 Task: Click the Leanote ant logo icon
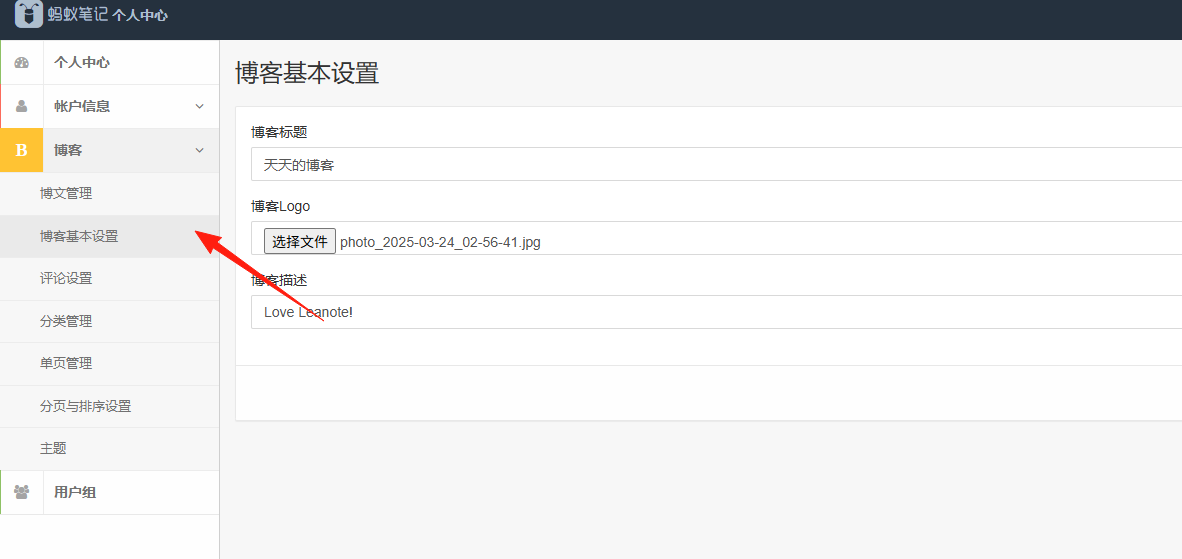click(29, 14)
